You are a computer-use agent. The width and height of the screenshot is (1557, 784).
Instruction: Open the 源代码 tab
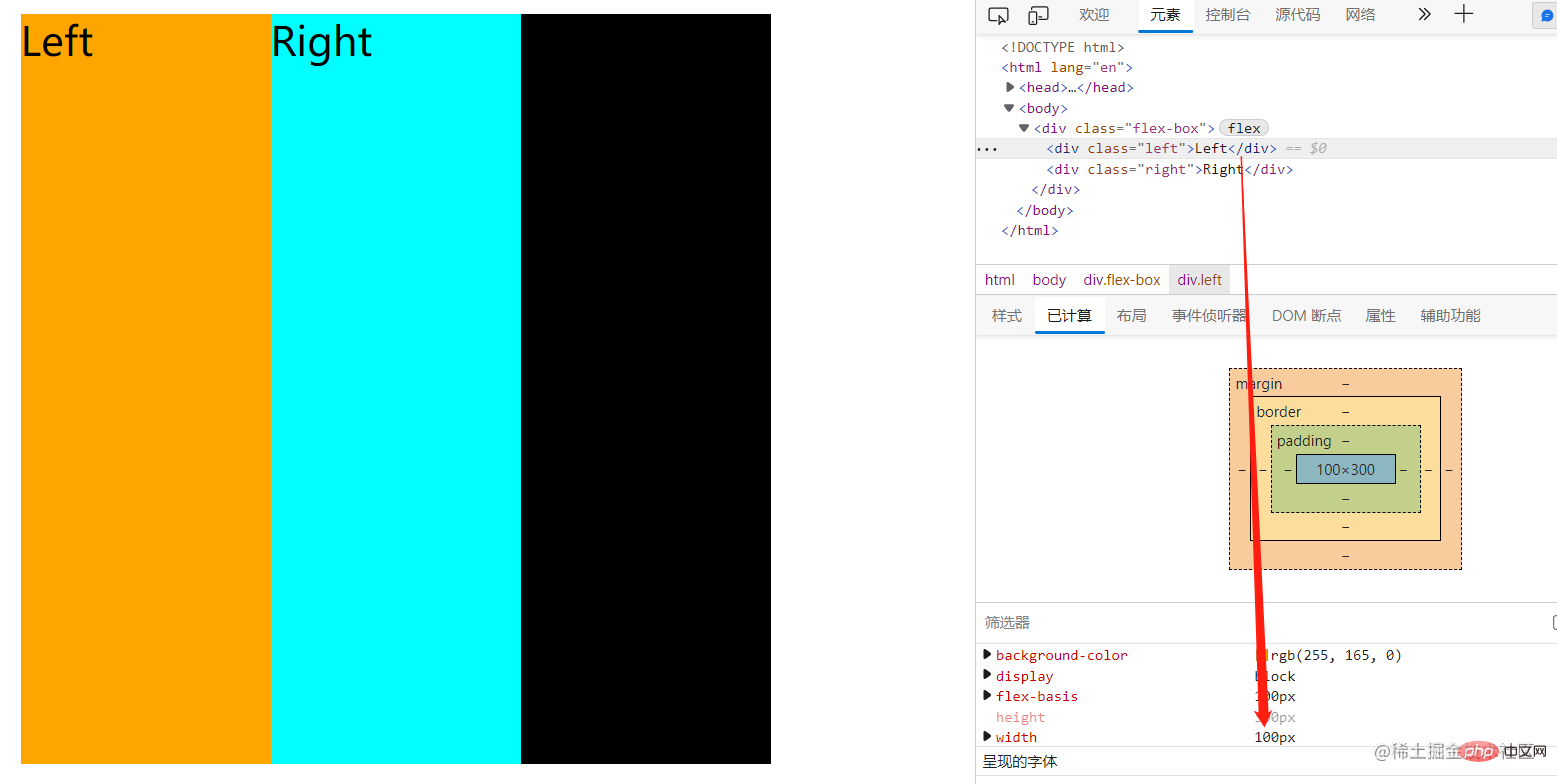[1297, 15]
